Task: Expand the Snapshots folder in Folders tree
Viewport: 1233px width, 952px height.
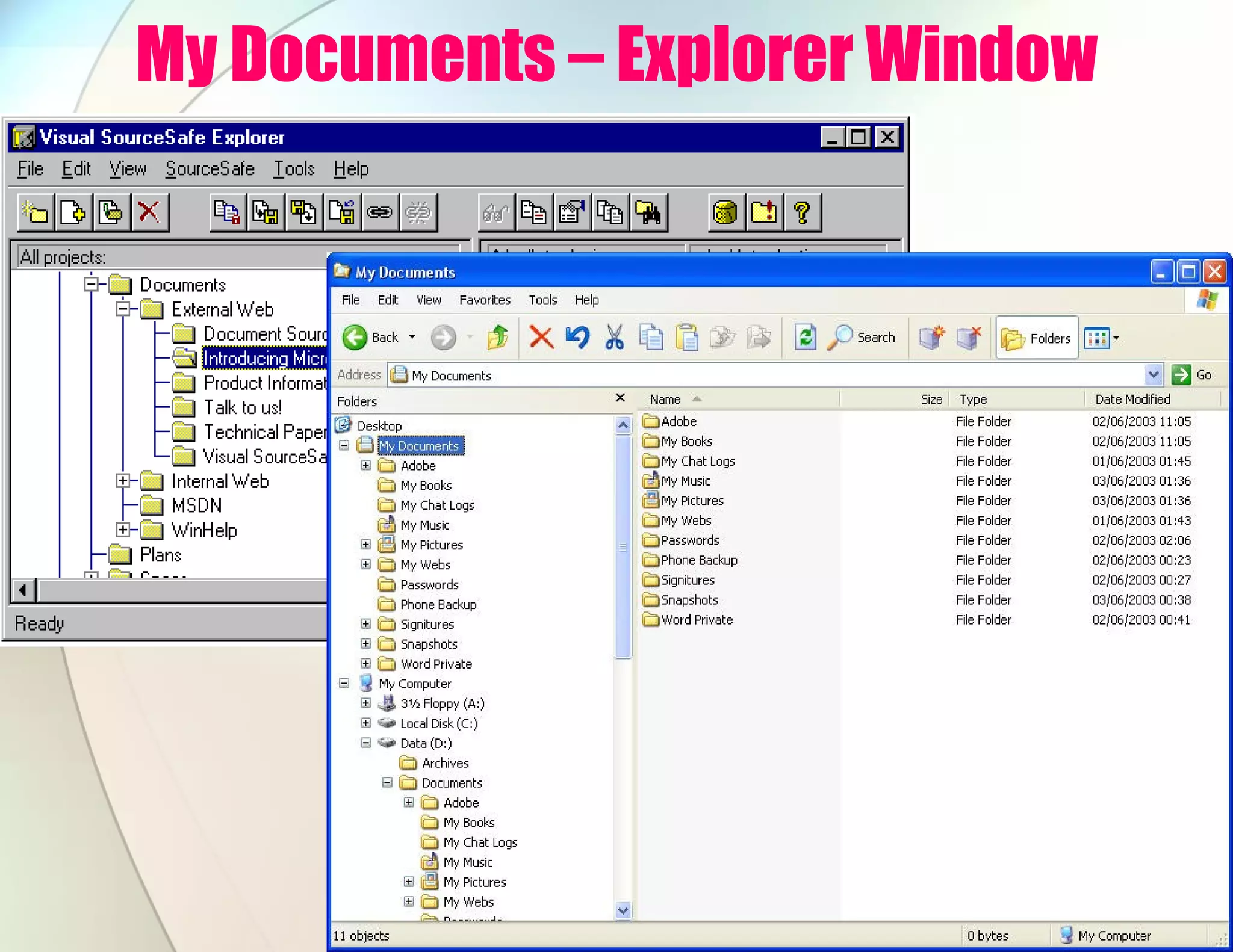Action: tap(365, 644)
